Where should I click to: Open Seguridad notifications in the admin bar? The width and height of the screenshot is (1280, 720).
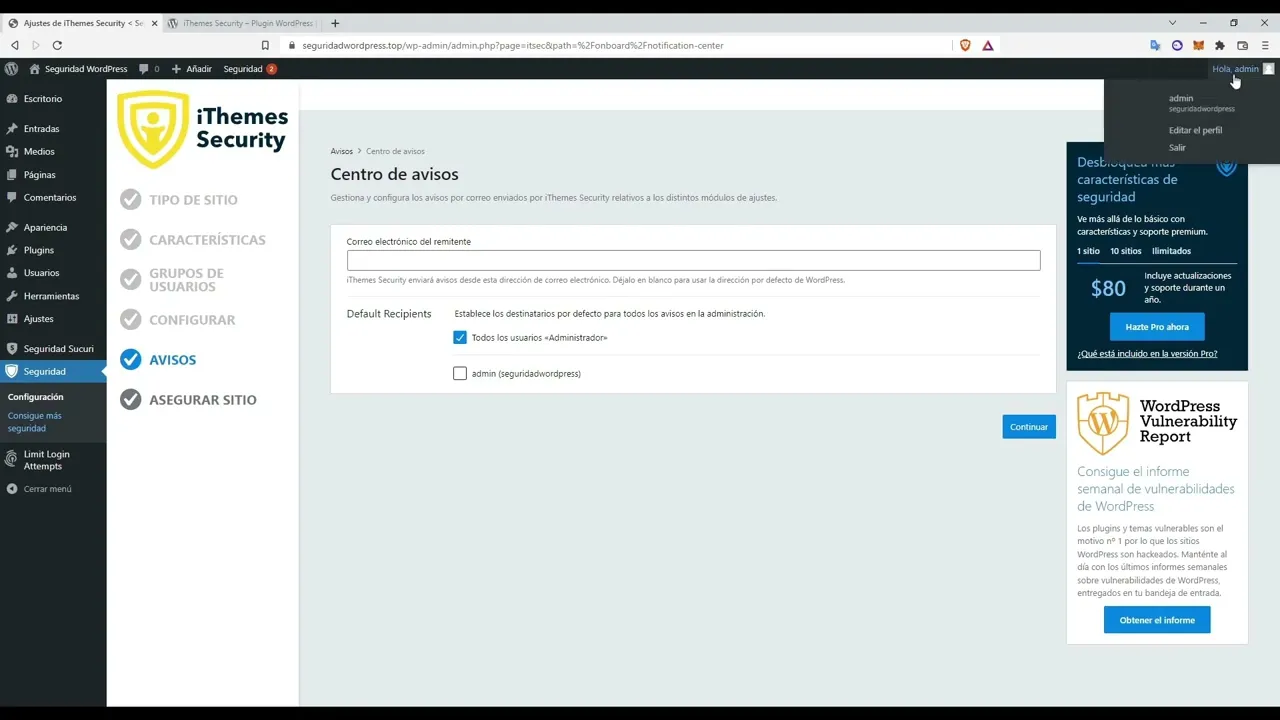250,69
